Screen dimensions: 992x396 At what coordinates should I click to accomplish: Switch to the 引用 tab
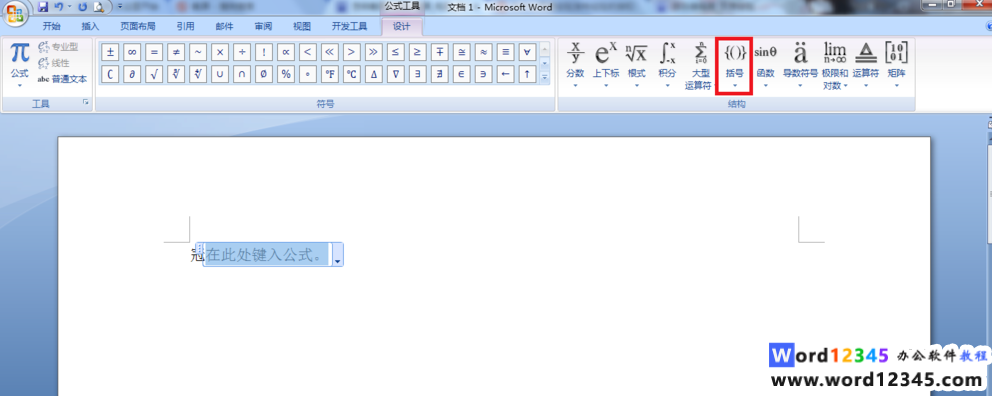(185, 27)
